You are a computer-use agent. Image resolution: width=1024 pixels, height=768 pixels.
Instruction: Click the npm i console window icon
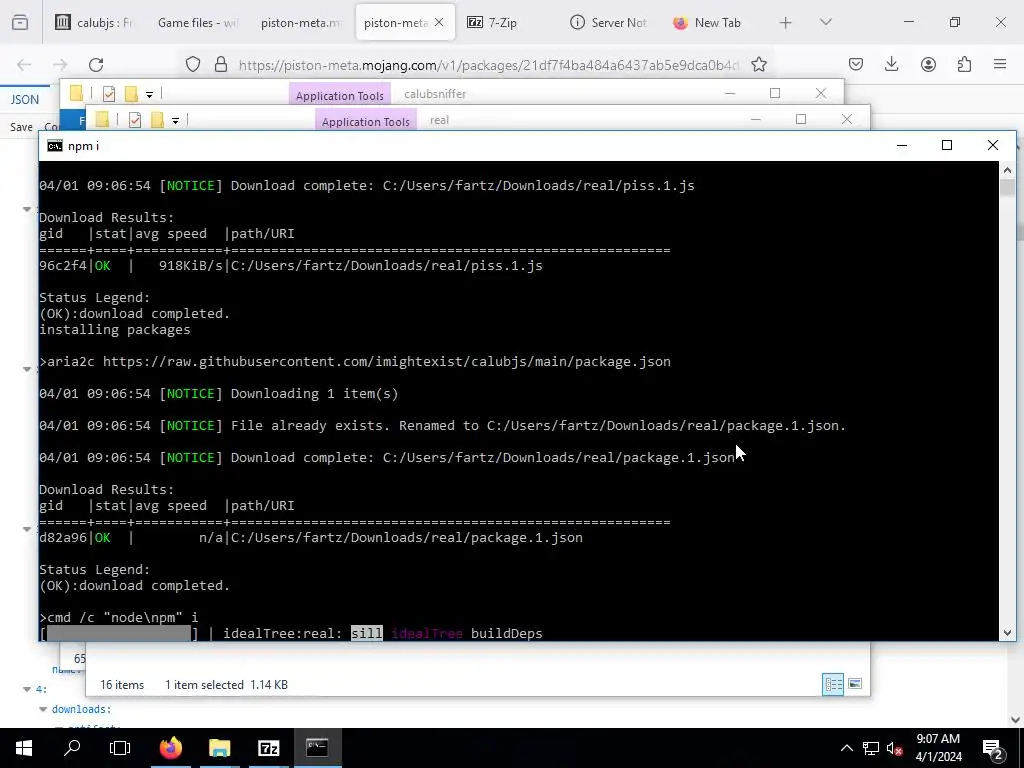(55, 146)
